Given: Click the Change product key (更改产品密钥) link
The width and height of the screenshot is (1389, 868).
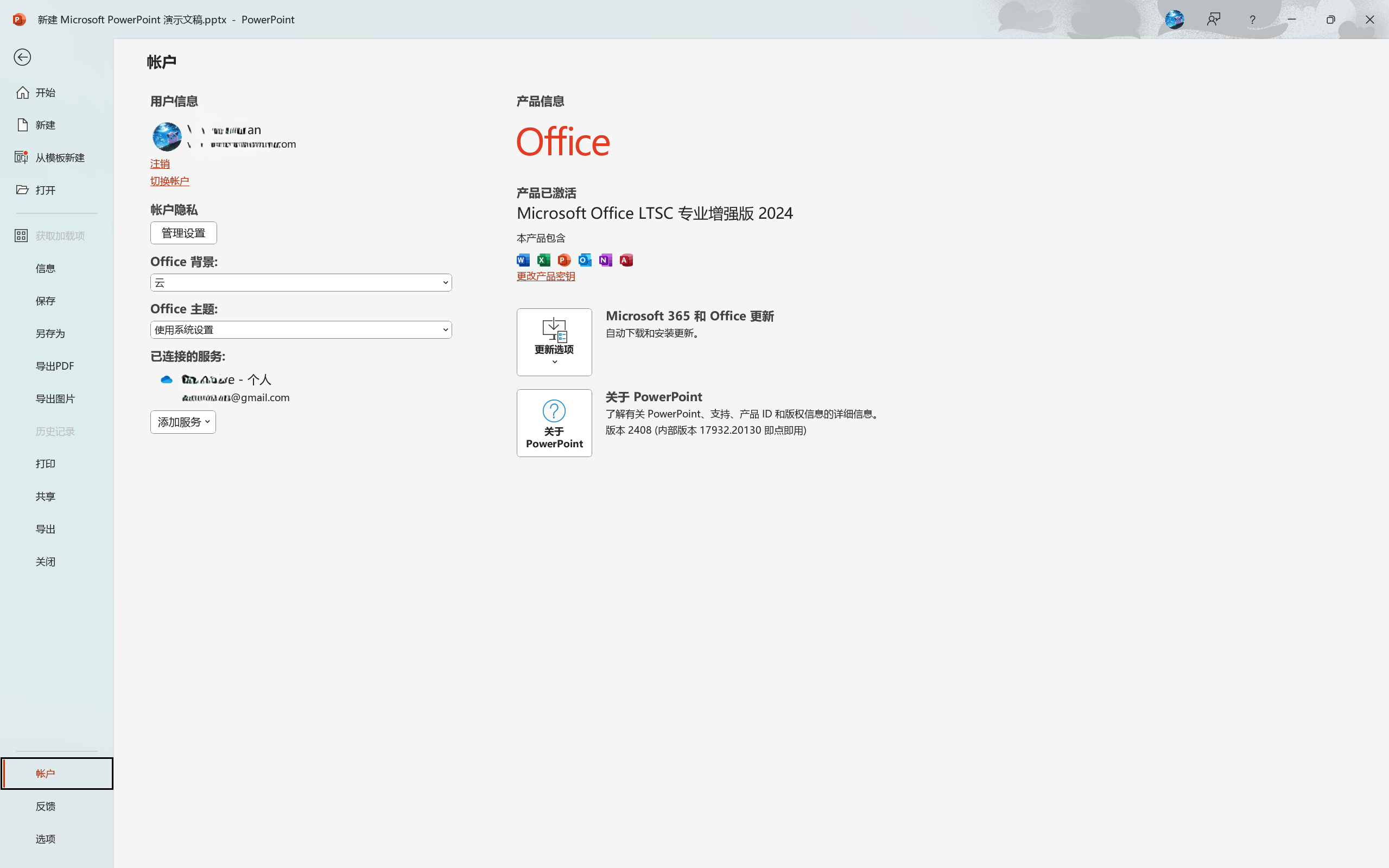Looking at the screenshot, I should [x=546, y=276].
